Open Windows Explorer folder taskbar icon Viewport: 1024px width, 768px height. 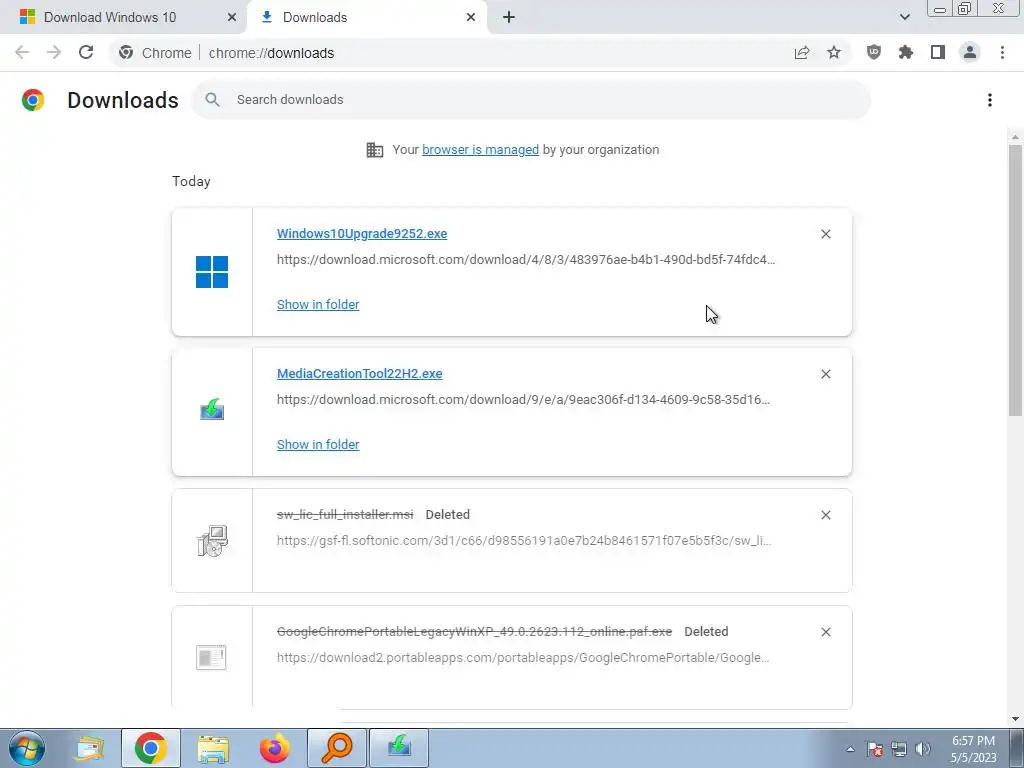(213, 748)
